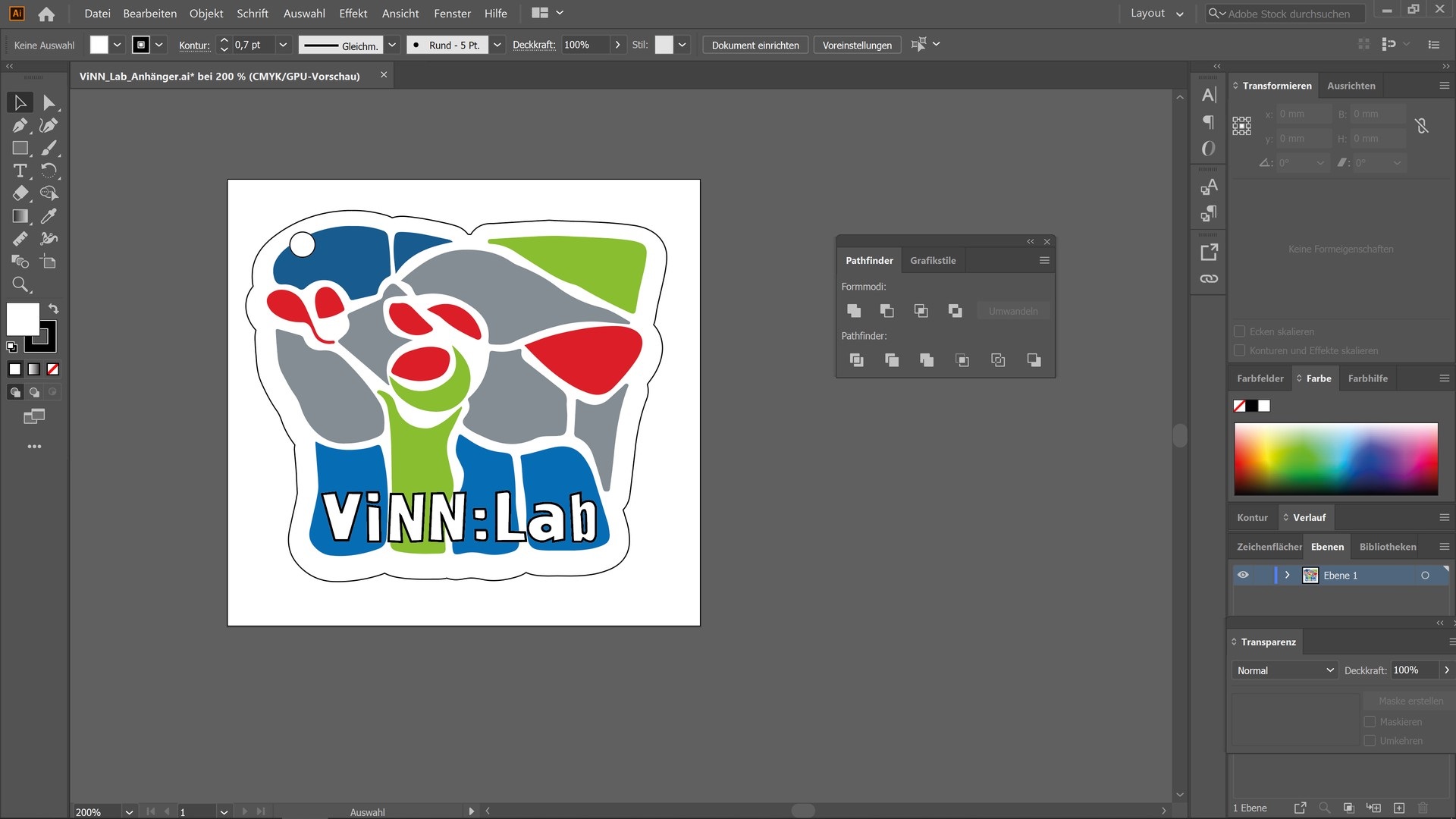Click the white swatch in Farbe panel

point(1264,406)
